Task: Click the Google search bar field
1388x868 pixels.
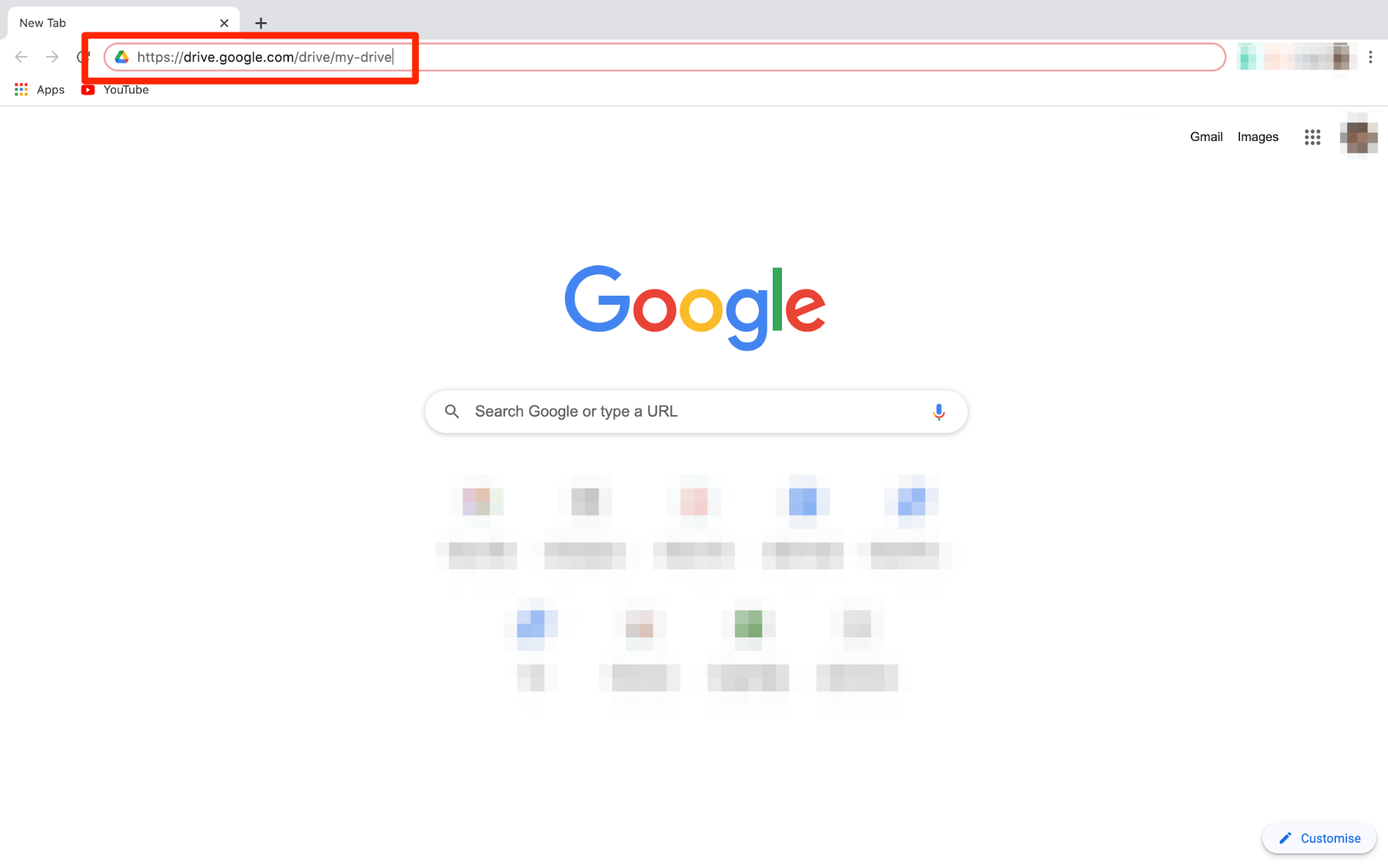Action: pos(693,411)
